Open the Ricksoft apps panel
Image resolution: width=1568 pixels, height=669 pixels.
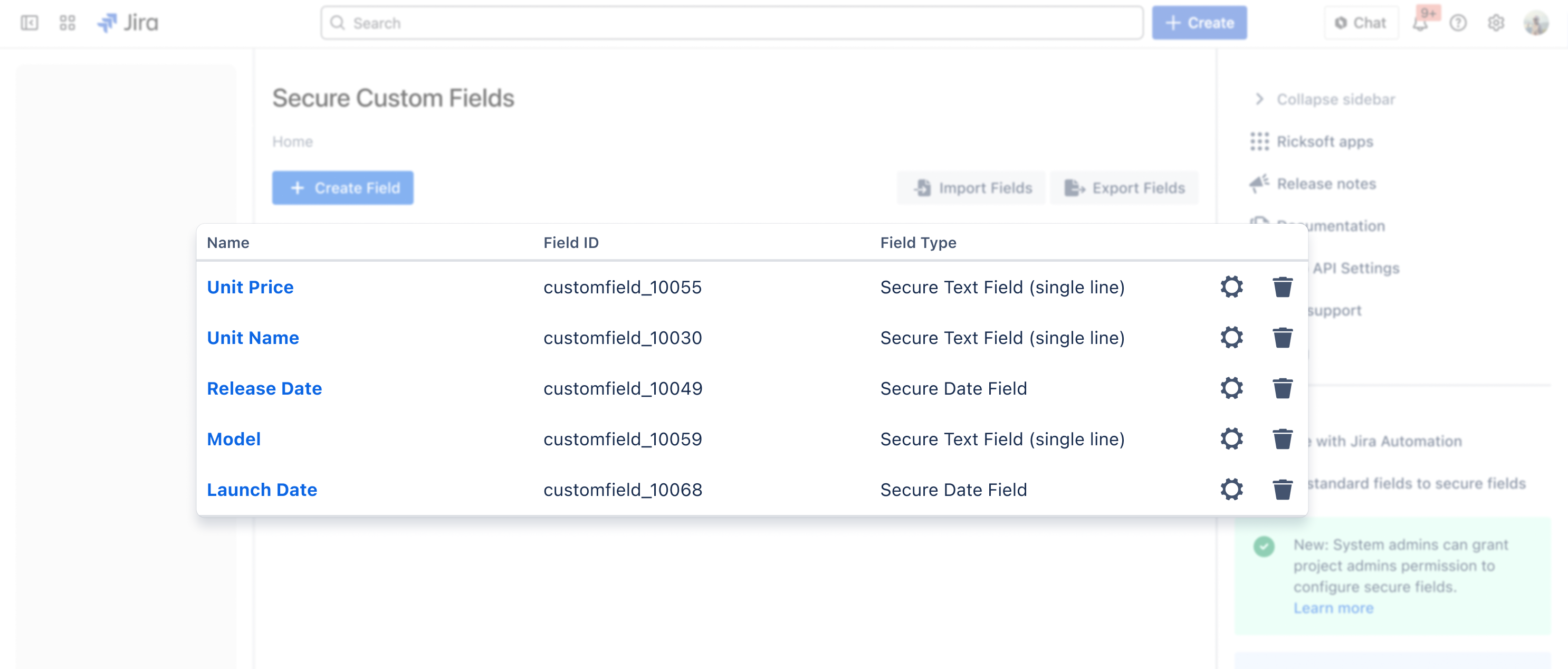coord(1325,141)
